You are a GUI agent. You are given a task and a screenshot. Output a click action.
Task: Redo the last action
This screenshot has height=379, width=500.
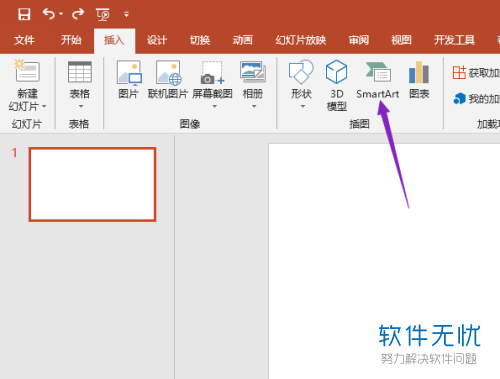[78, 14]
